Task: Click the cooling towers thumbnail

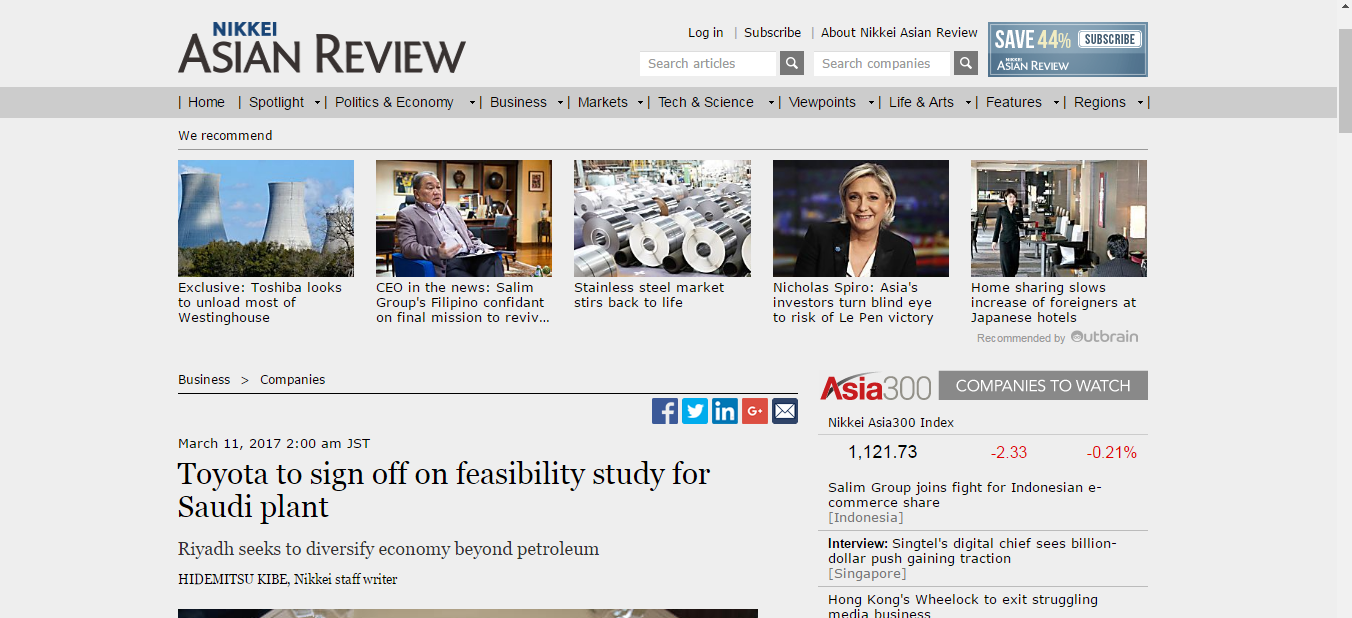Action: coord(266,218)
